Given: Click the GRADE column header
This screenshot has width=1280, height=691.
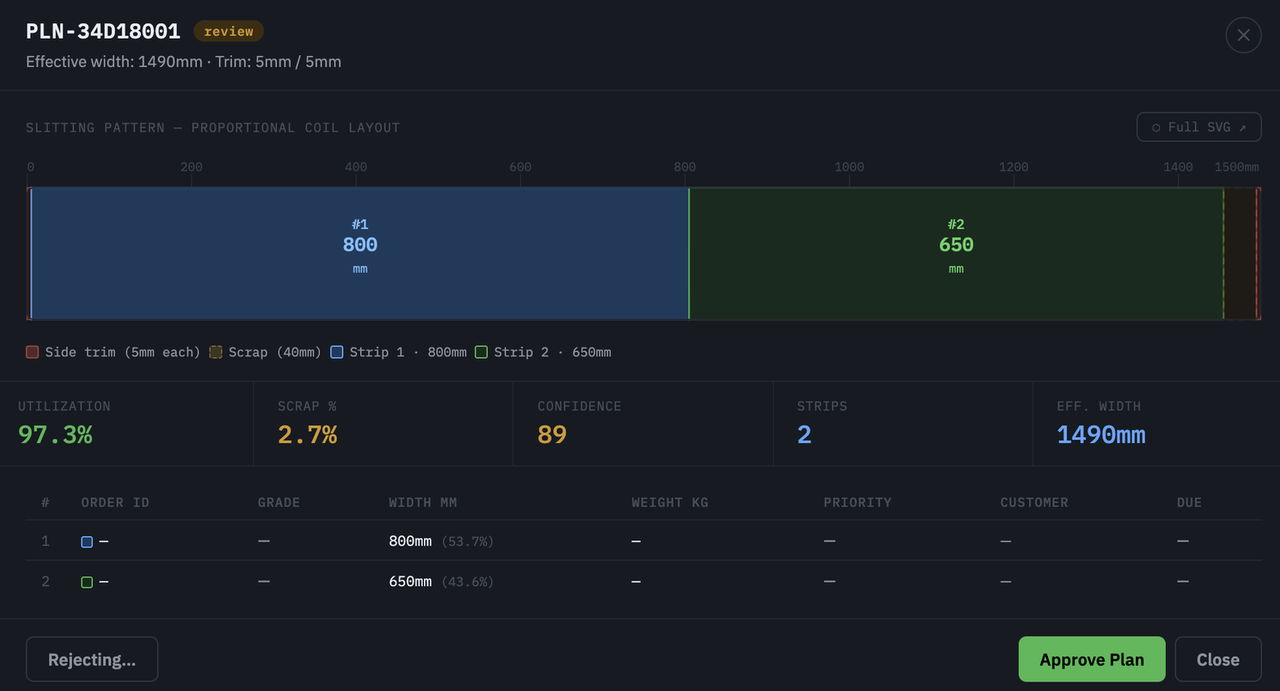Looking at the screenshot, I should pyautogui.click(x=279, y=502).
